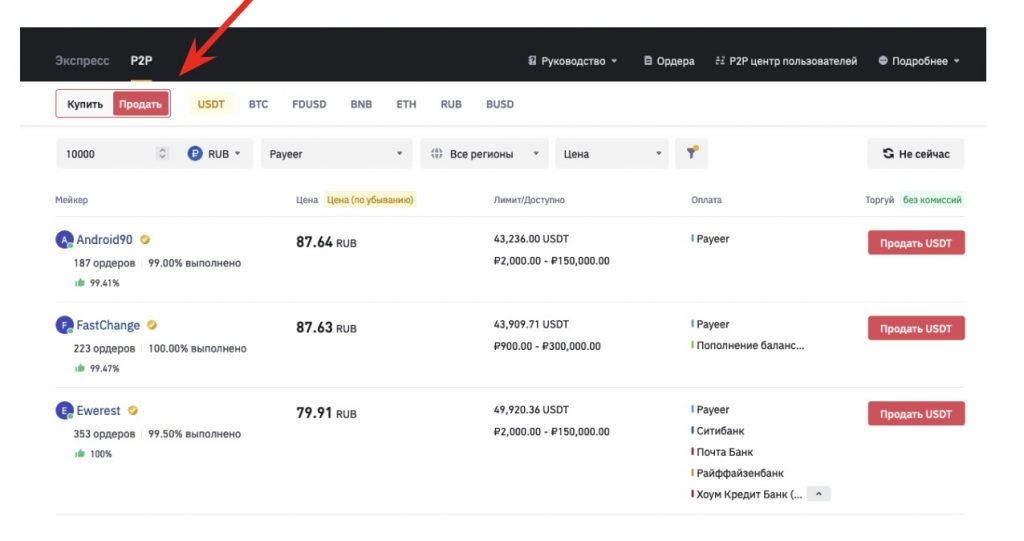Click the Подробнее dots icon
Viewport: 1024px width, 541px height.
click(x=883, y=61)
